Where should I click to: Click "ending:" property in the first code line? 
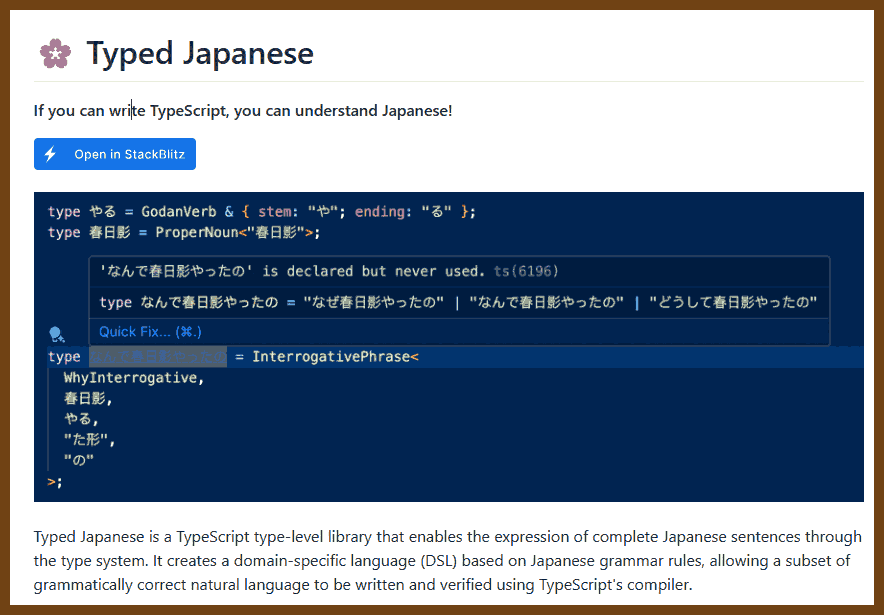pyautogui.click(x=383, y=212)
